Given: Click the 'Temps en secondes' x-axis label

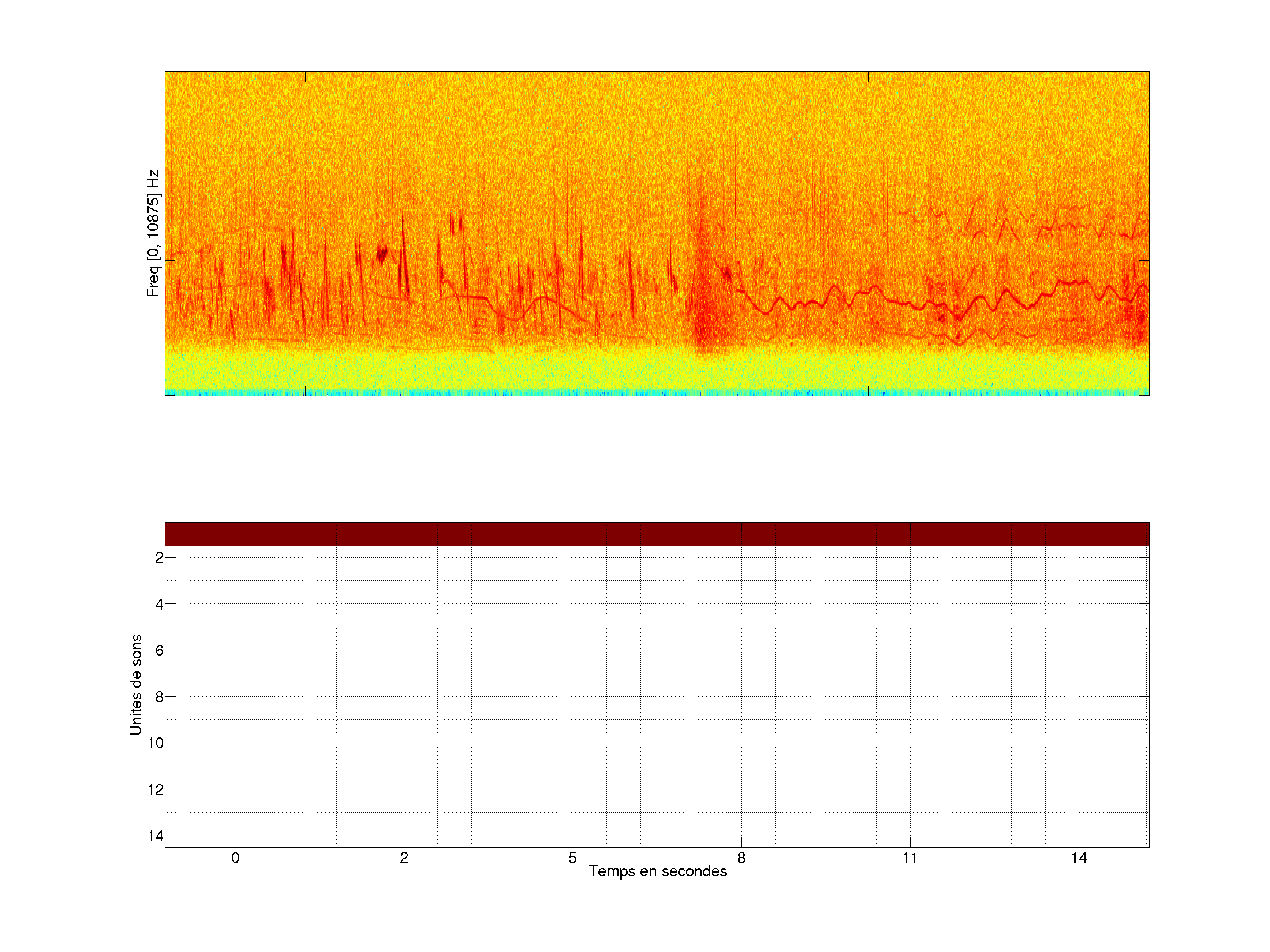Looking at the screenshot, I should click(657, 871).
